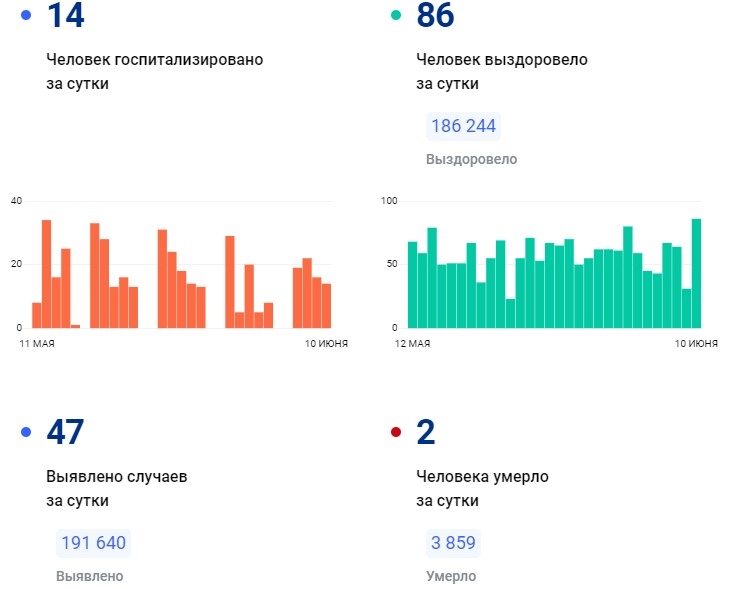Select the last tallest teal bar in recovered chart
The width and height of the screenshot is (745, 589).
(x=696, y=273)
